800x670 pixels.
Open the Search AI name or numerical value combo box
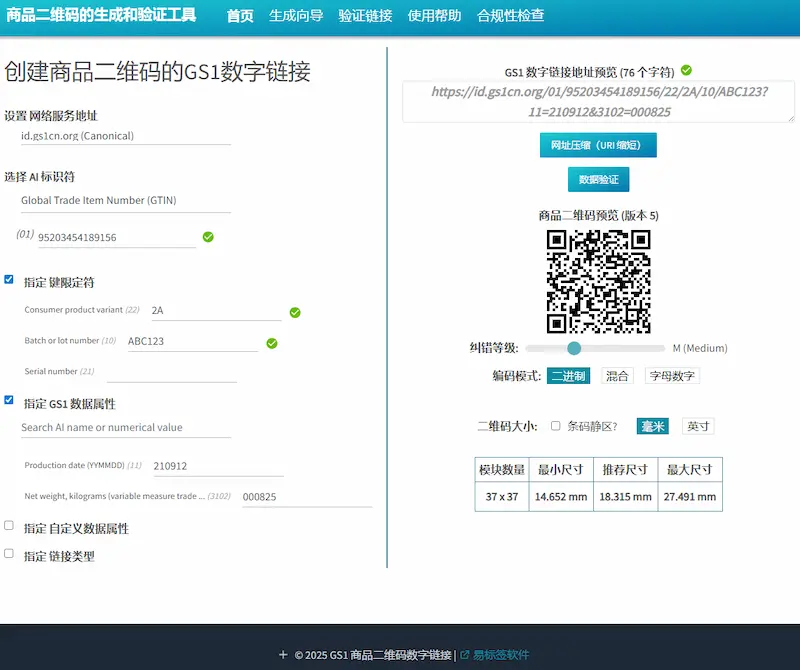[x=126, y=427]
